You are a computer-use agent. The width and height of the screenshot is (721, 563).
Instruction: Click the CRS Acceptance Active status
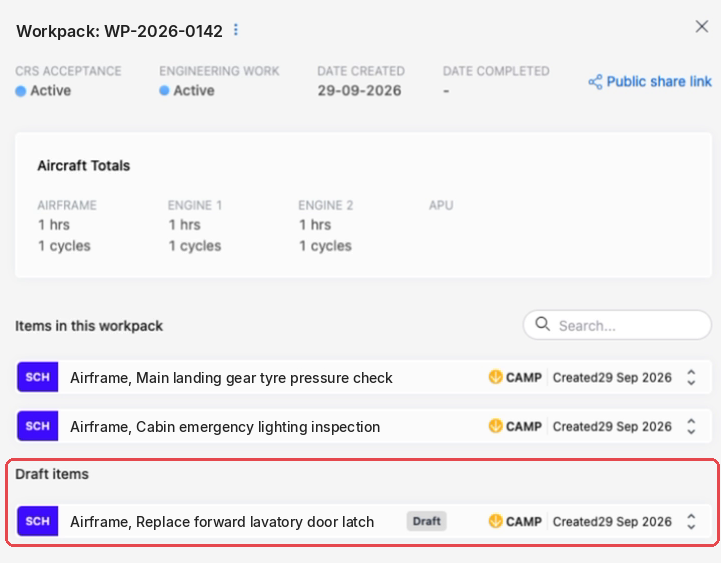click(43, 91)
